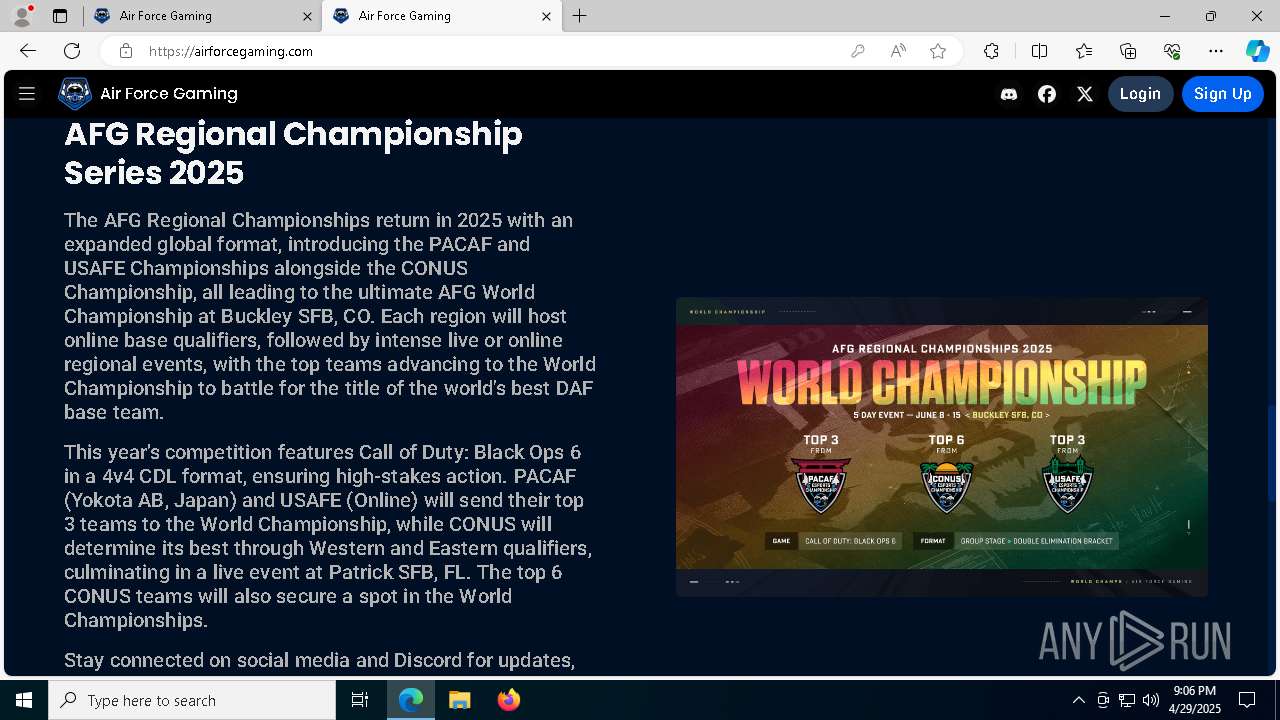Click the Air Force Gaming logo
Screen dimensions: 1280x720
coord(75,94)
